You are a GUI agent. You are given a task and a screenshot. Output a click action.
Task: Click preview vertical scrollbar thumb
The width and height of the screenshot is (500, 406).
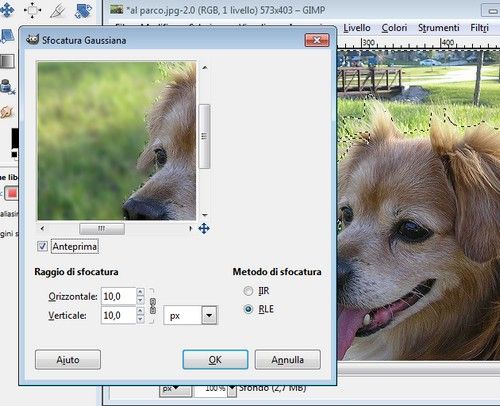pyautogui.click(x=204, y=136)
